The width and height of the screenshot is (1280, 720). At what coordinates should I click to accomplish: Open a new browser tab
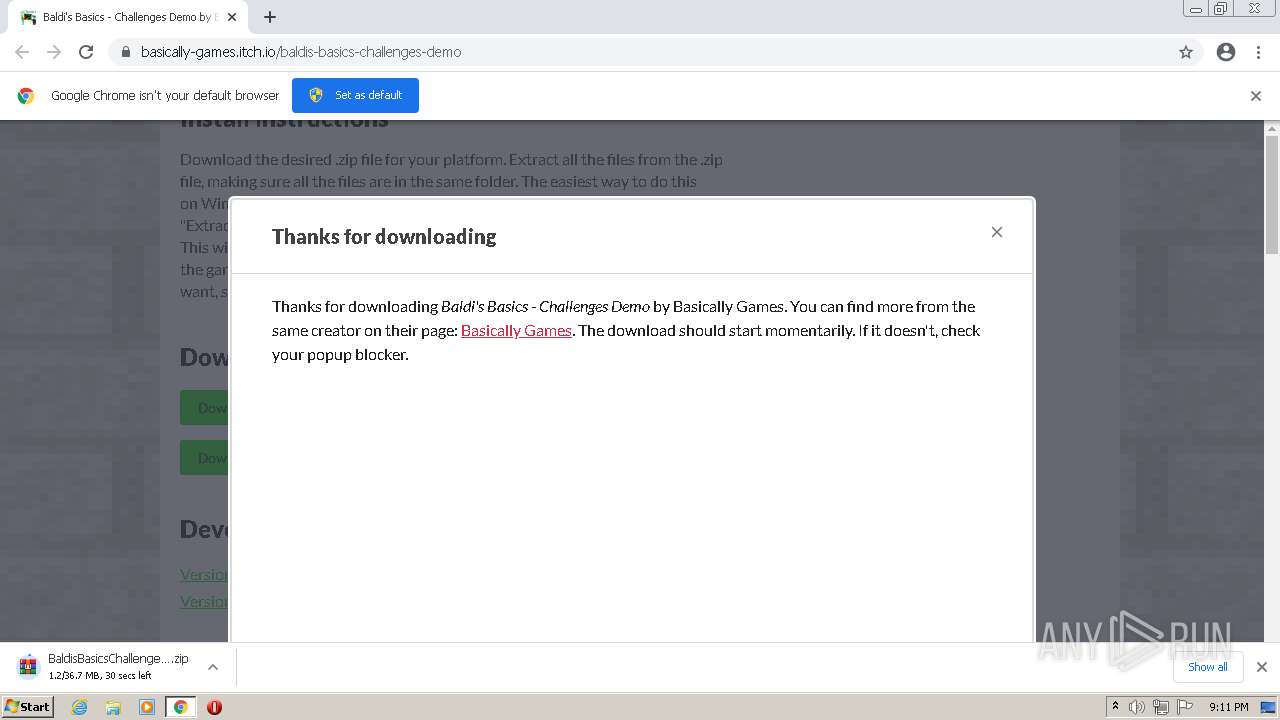(x=270, y=17)
